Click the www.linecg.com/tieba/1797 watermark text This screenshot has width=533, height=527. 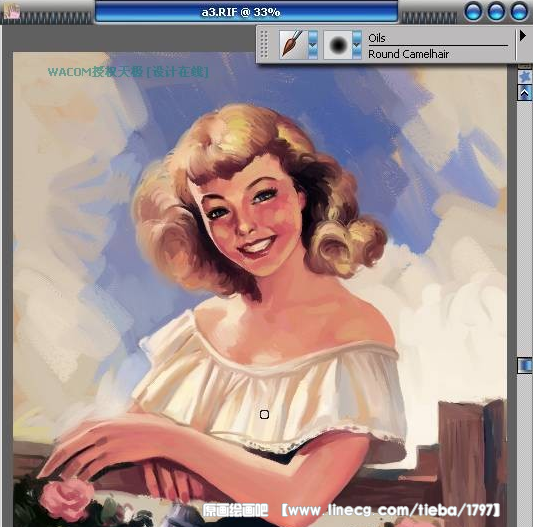pos(390,510)
